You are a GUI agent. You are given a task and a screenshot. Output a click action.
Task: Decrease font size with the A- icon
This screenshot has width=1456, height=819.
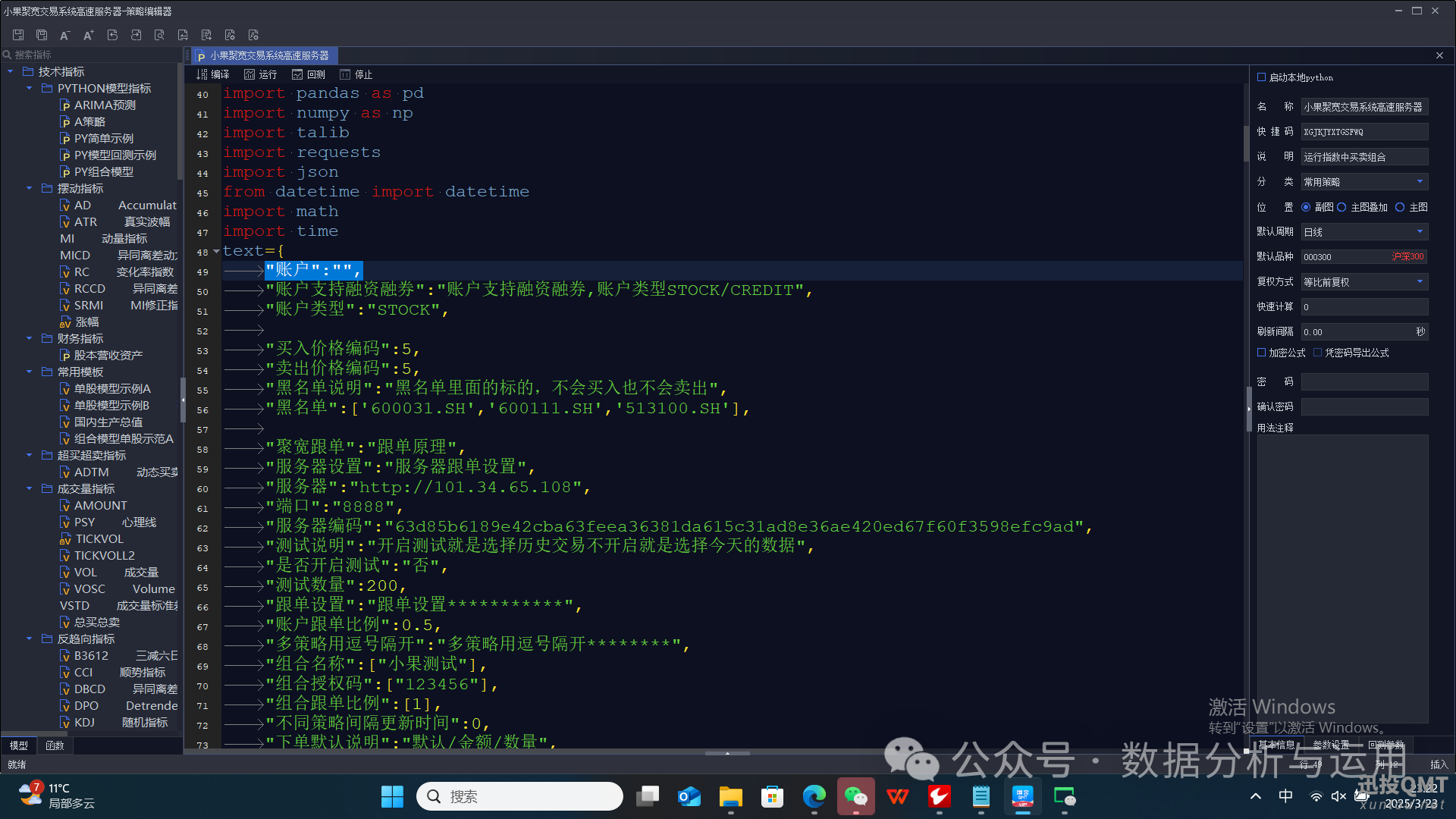pos(65,35)
